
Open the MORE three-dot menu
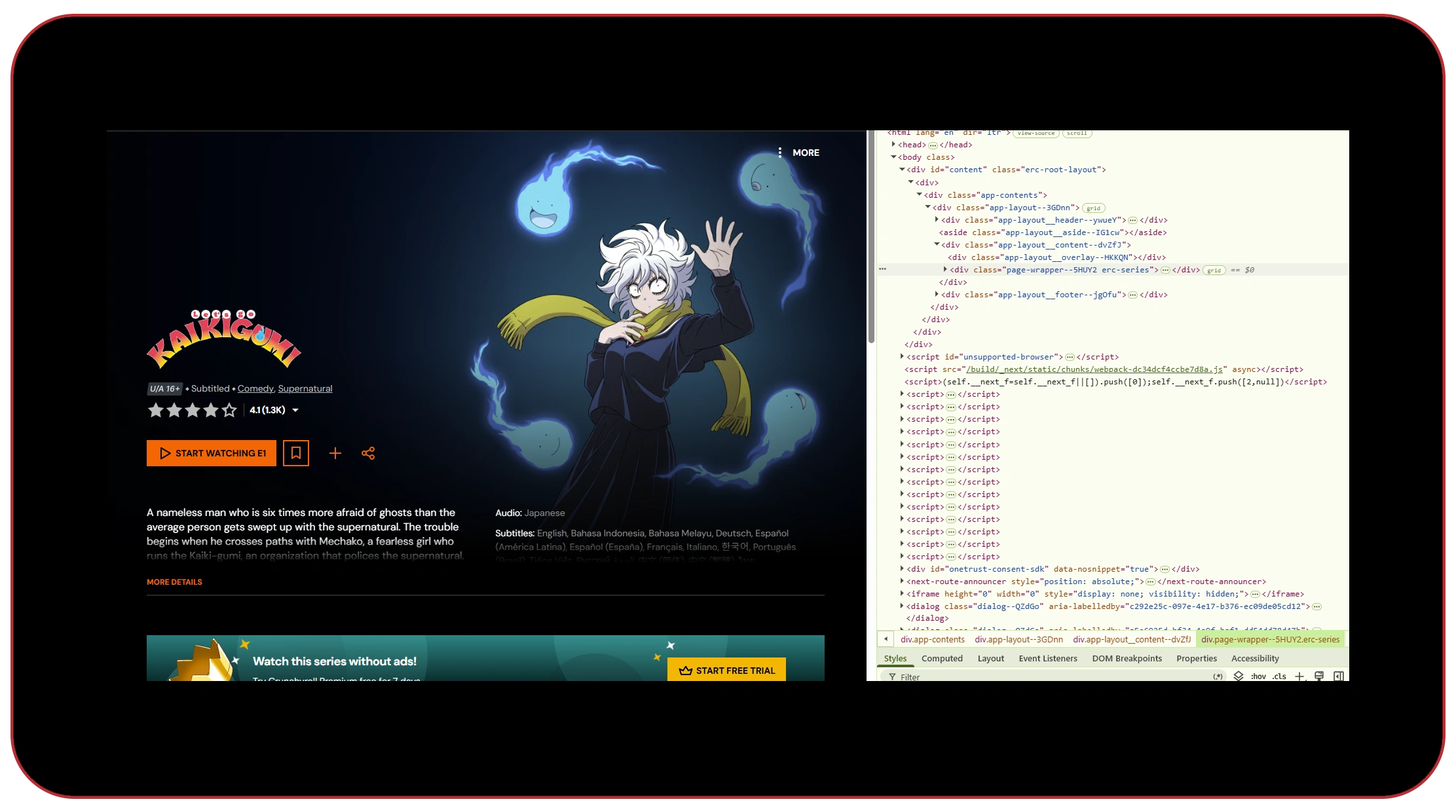tap(798, 153)
